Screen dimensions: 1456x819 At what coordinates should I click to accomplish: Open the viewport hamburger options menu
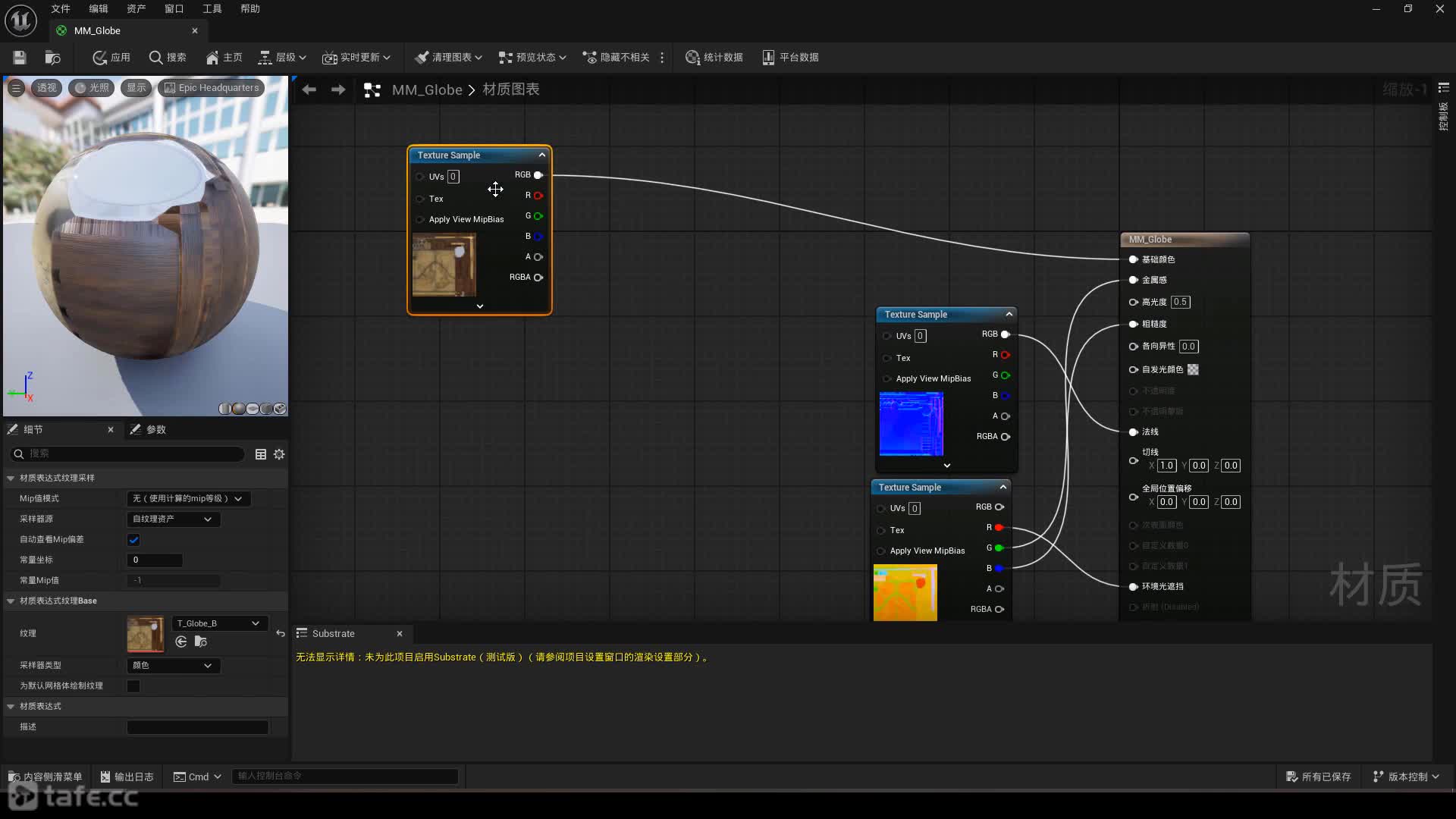click(x=16, y=88)
